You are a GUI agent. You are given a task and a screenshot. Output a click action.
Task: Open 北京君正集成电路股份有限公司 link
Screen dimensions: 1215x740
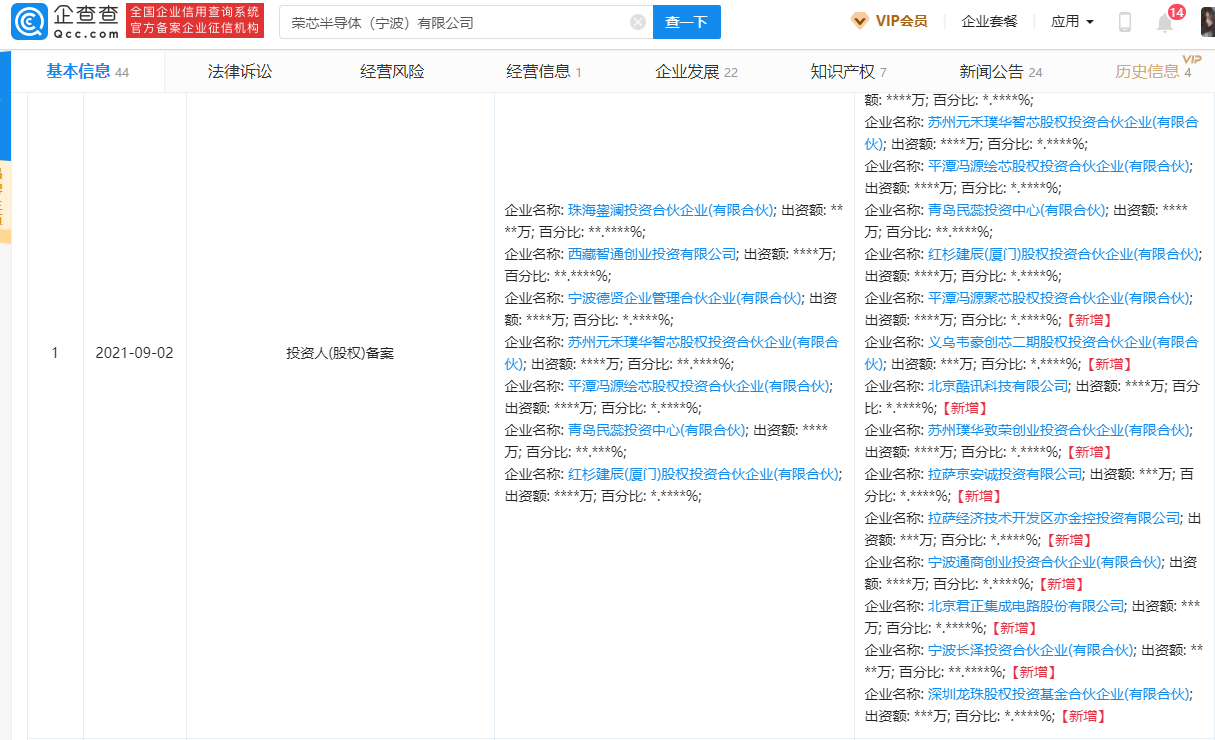(1026, 606)
